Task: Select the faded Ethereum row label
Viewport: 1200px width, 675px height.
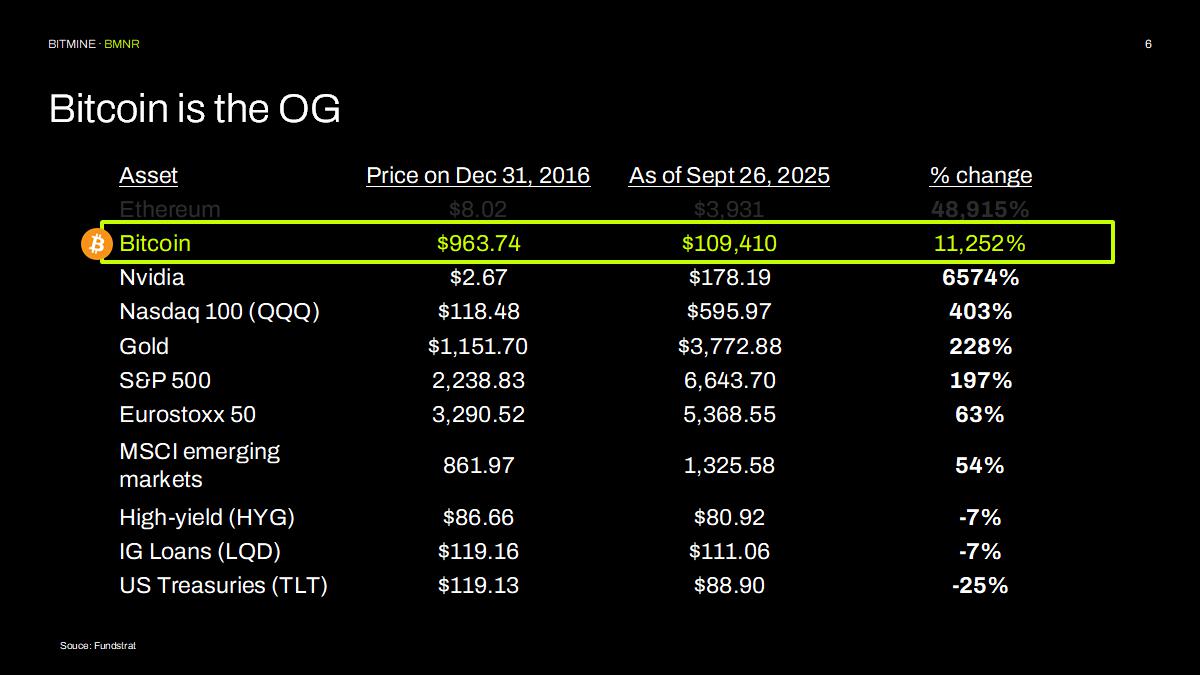Action: (169, 209)
